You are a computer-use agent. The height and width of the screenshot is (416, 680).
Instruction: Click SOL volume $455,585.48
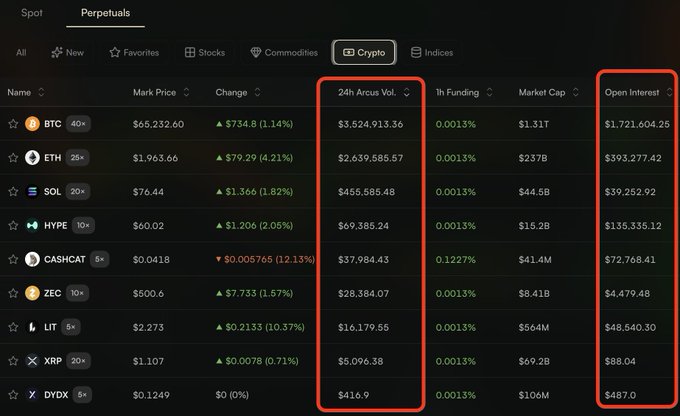[x=366, y=192]
